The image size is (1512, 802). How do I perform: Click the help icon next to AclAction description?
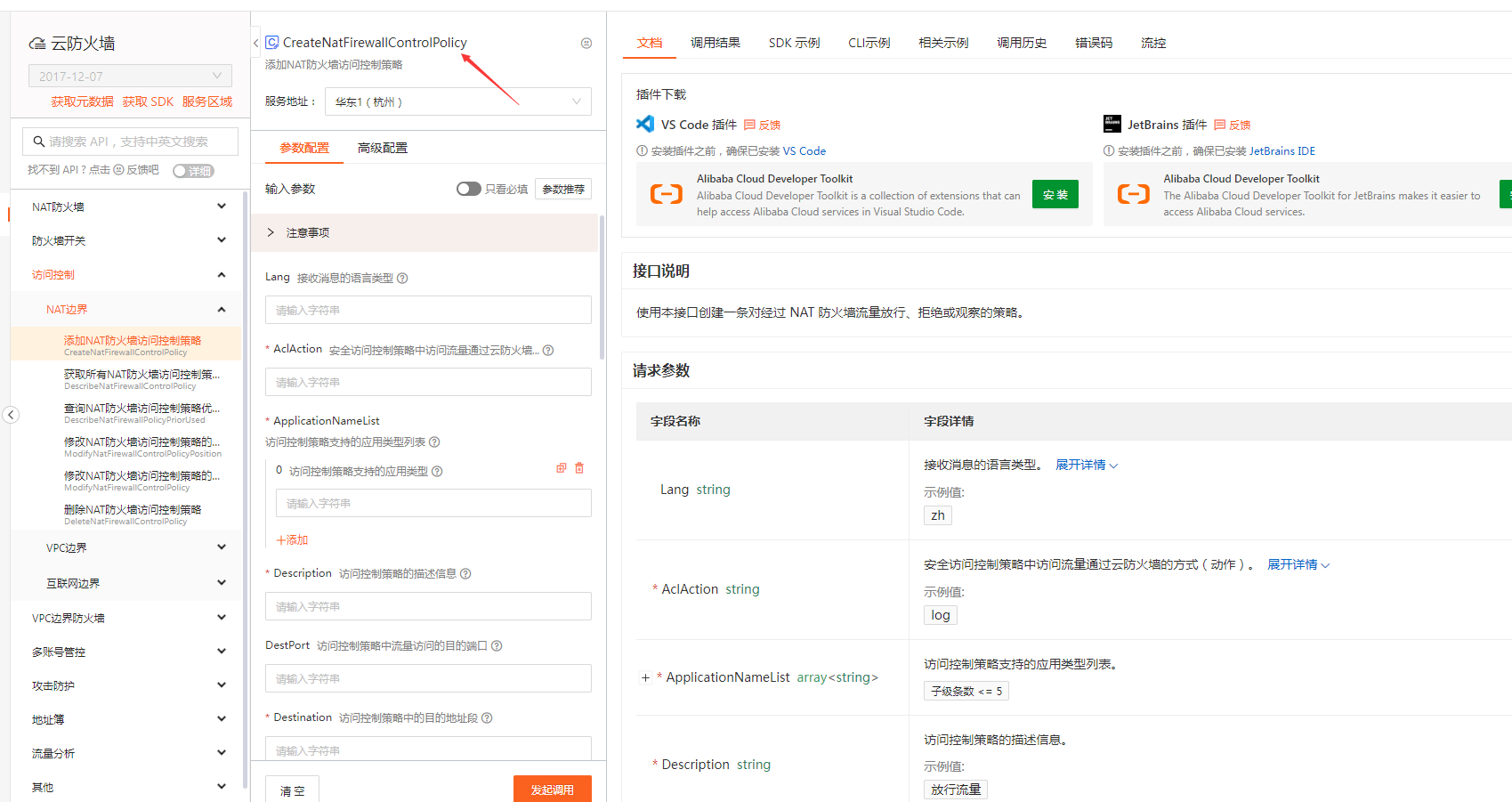[x=548, y=350]
